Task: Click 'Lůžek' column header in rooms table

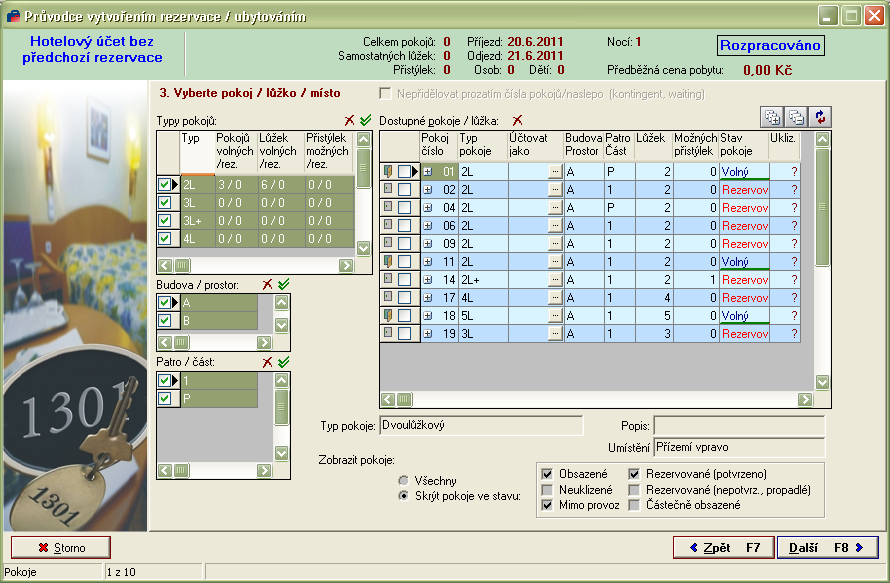Action: [653, 145]
